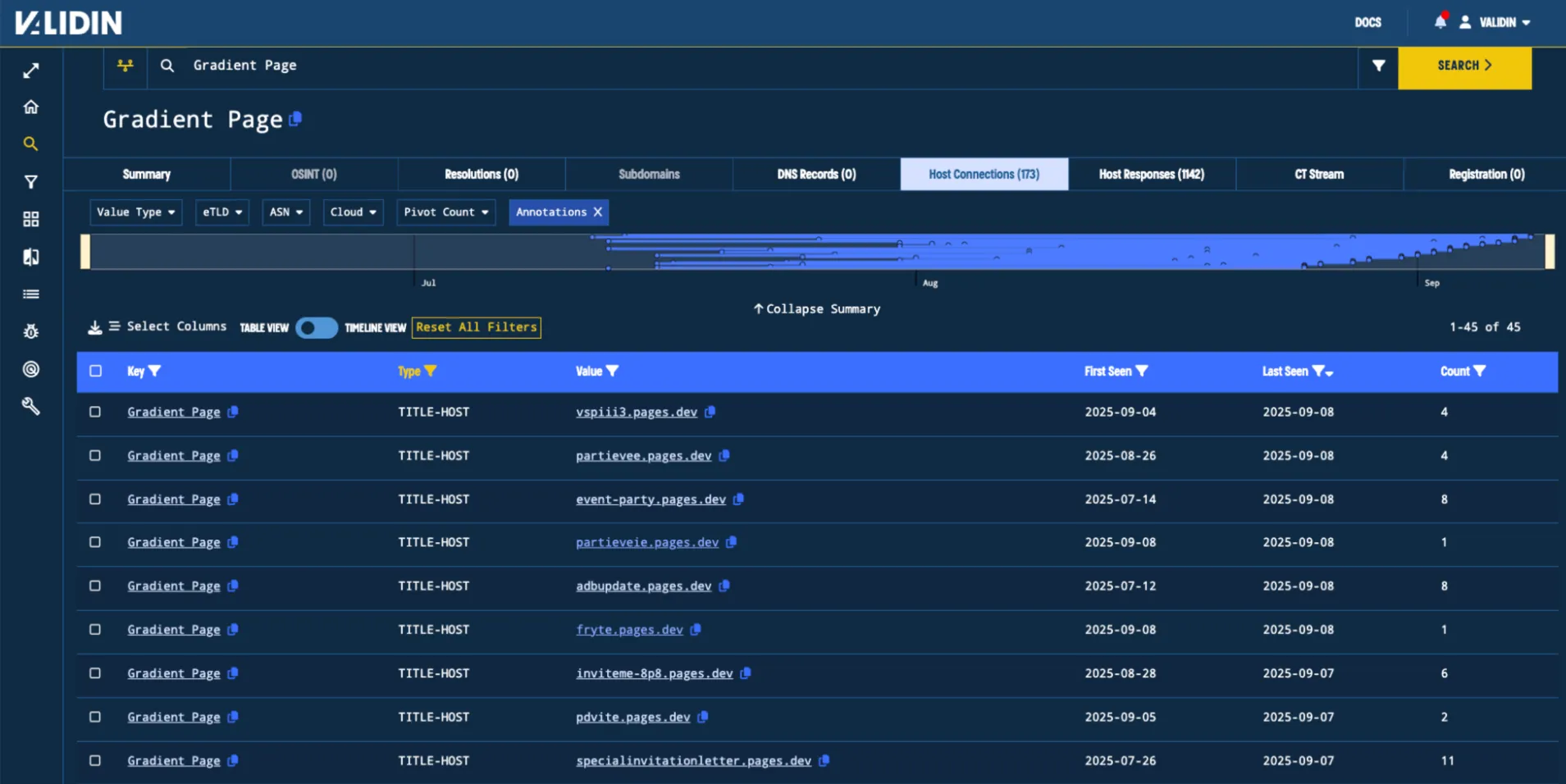The width and height of the screenshot is (1566, 784).
Task: Switch to the Host Responses (1142) tab
Action: 1152,174
